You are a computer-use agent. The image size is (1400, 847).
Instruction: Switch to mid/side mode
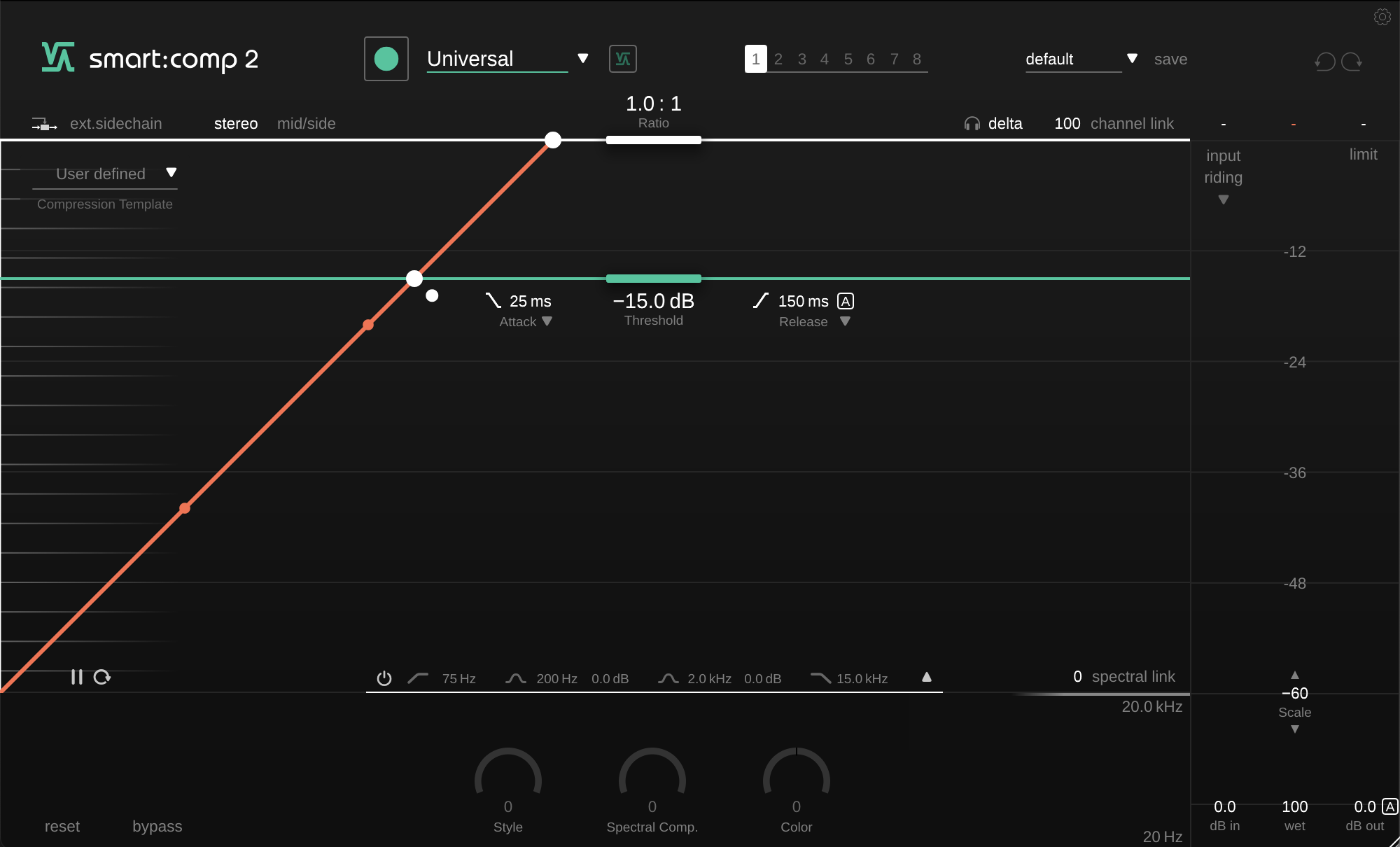click(x=306, y=124)
